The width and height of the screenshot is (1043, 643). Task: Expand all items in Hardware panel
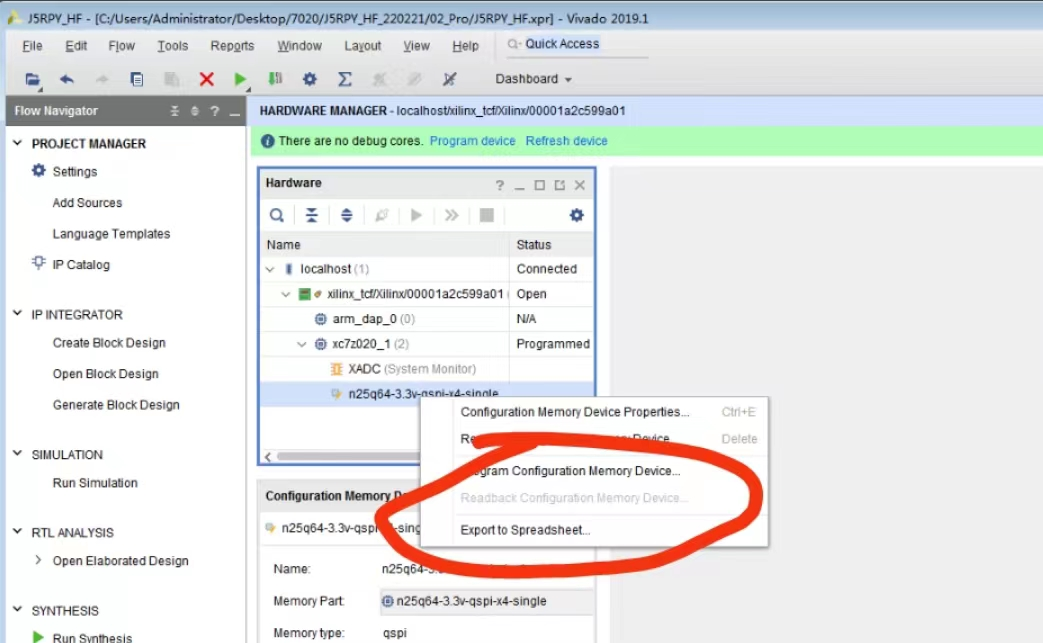[x=347, y=215]
